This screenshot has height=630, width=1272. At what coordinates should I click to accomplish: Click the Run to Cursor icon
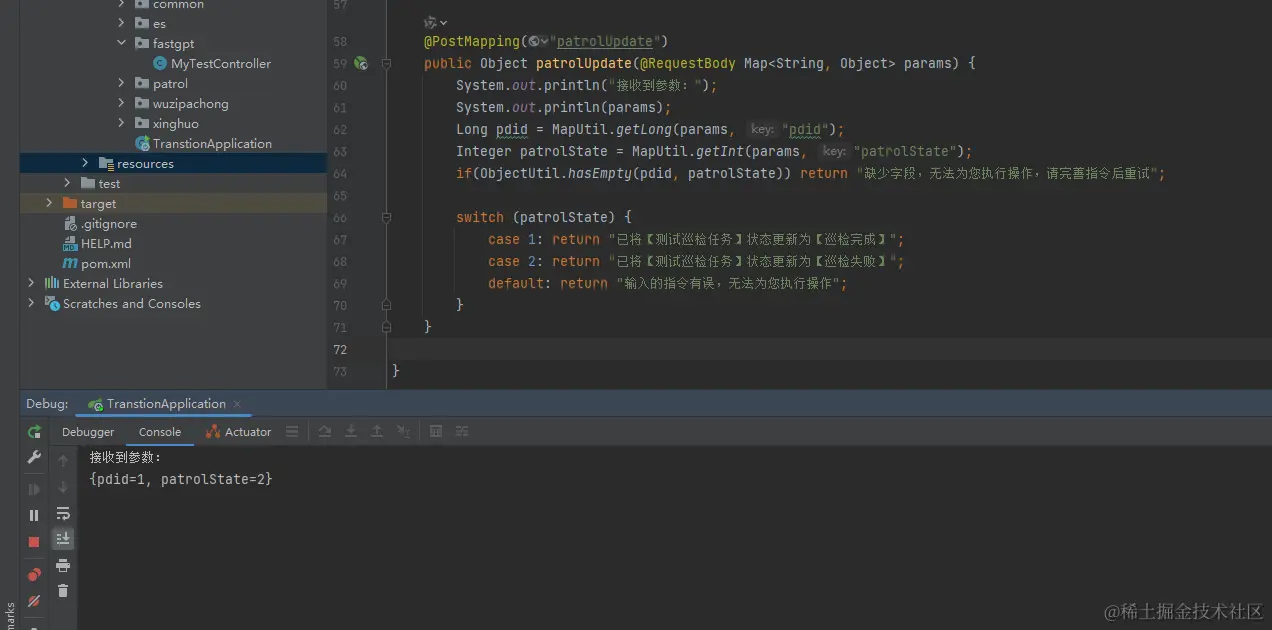(x=403, y=432)
